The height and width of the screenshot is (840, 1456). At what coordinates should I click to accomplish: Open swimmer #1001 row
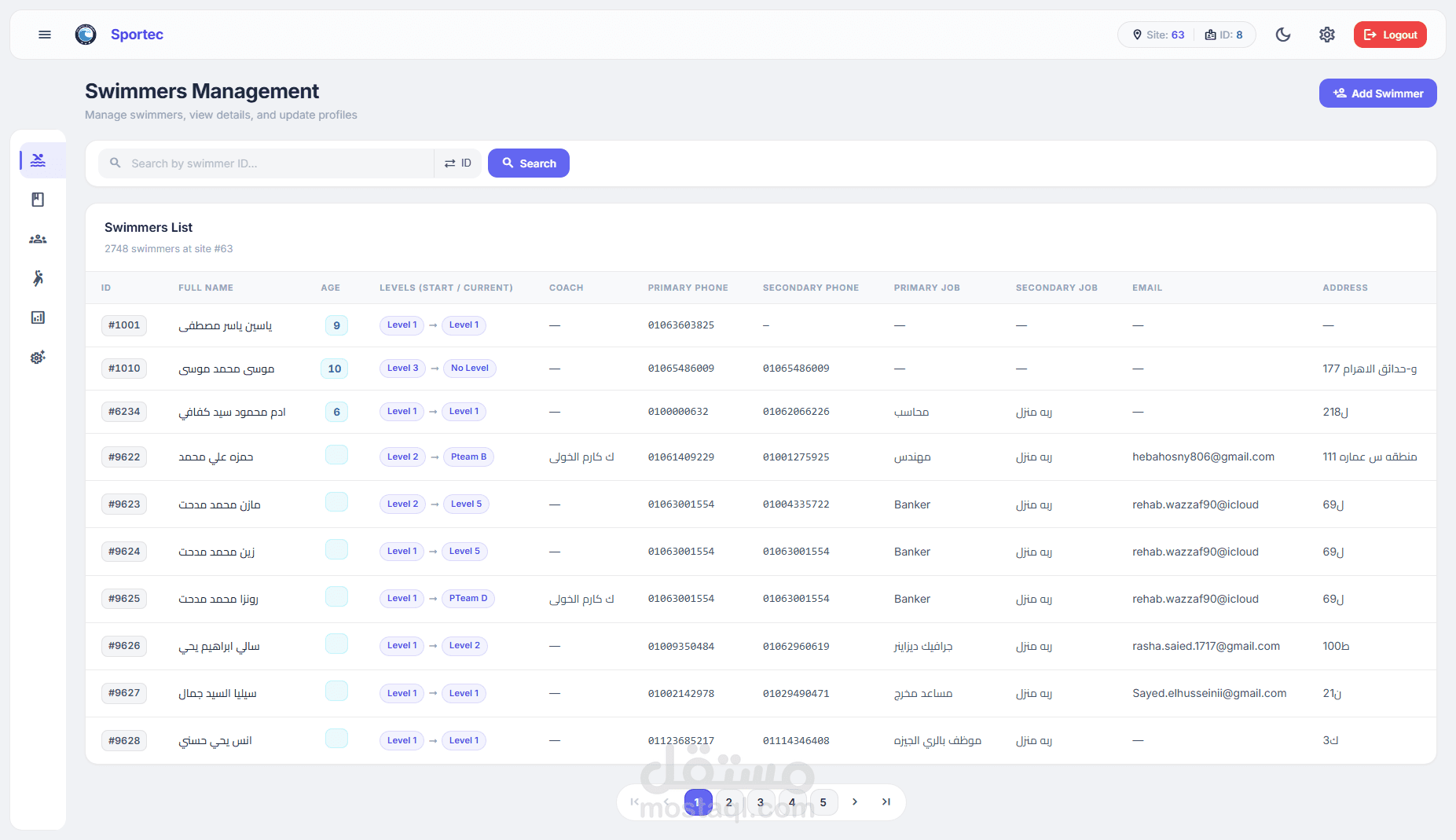(x=761, y=325)
